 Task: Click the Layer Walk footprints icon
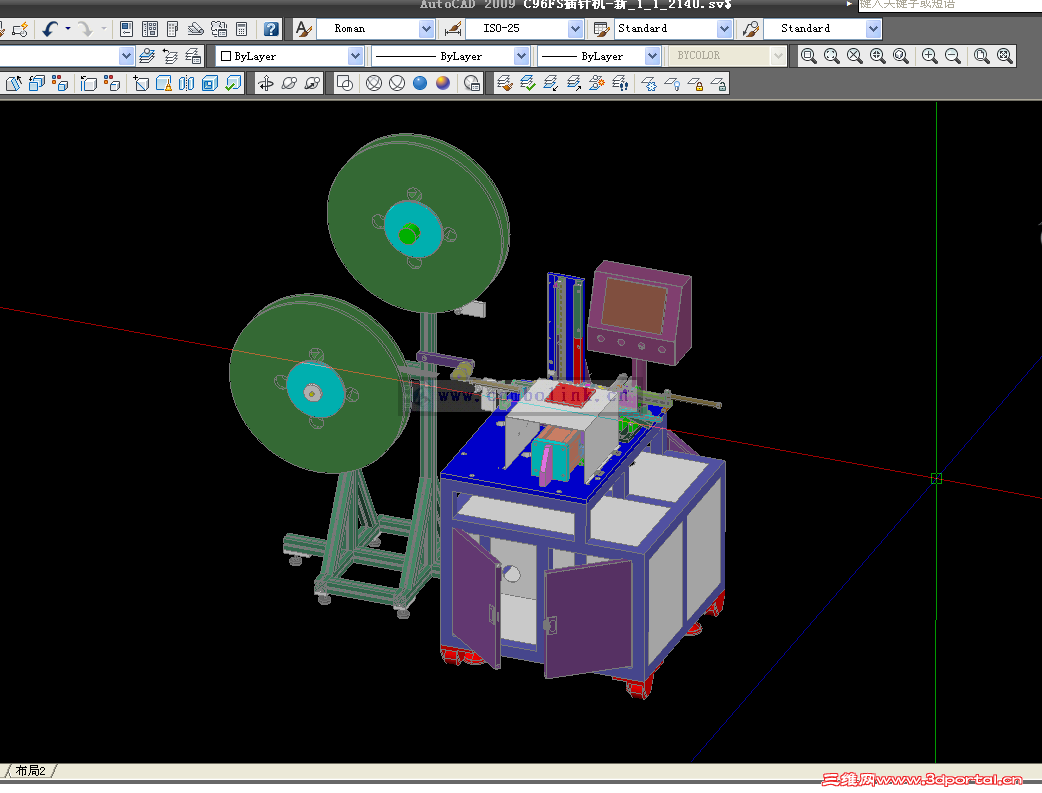pos(619,83)
